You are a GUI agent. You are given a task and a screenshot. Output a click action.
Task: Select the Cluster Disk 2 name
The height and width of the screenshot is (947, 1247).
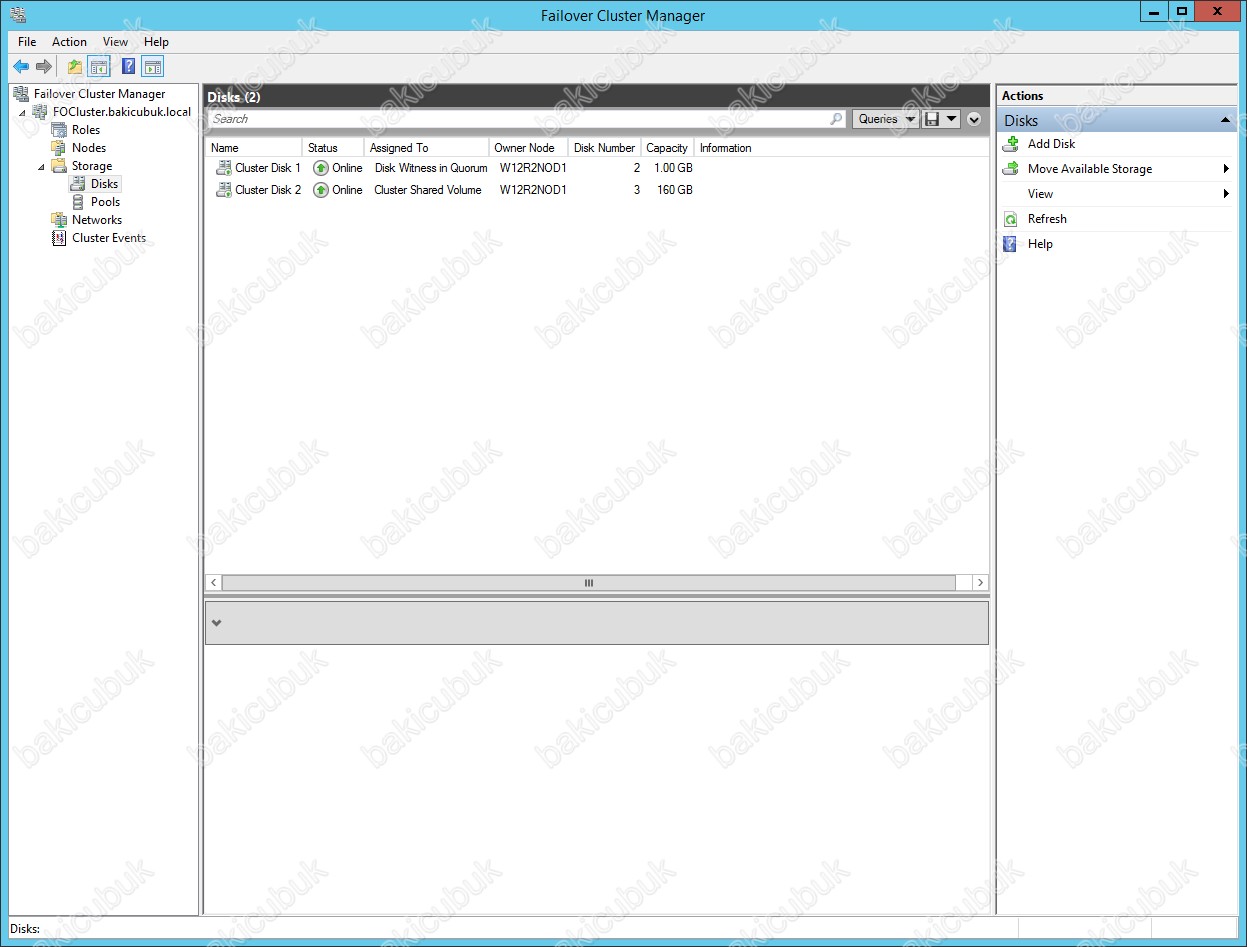click(x=268, y=190)
